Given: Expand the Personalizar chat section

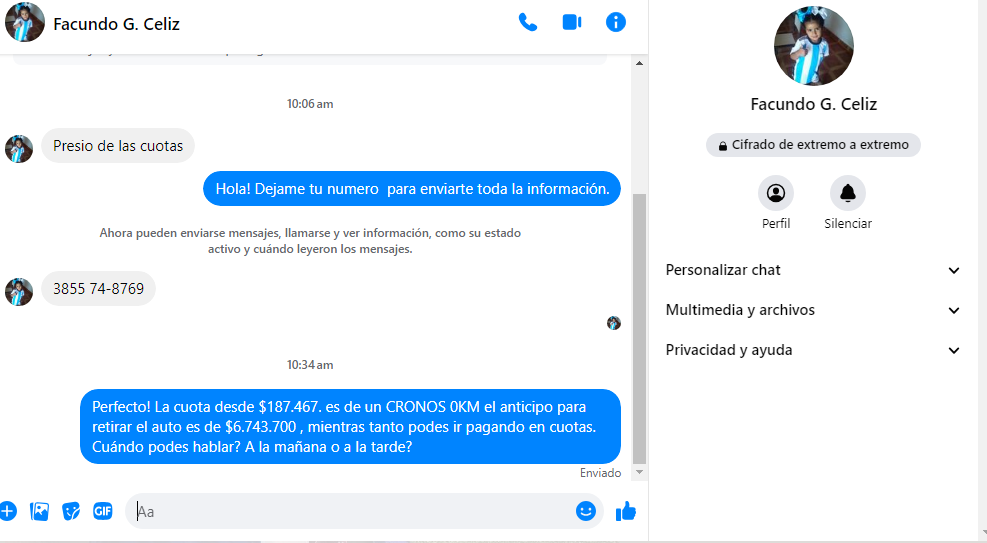Looking at the screenshot, I should tap(812, 270).
